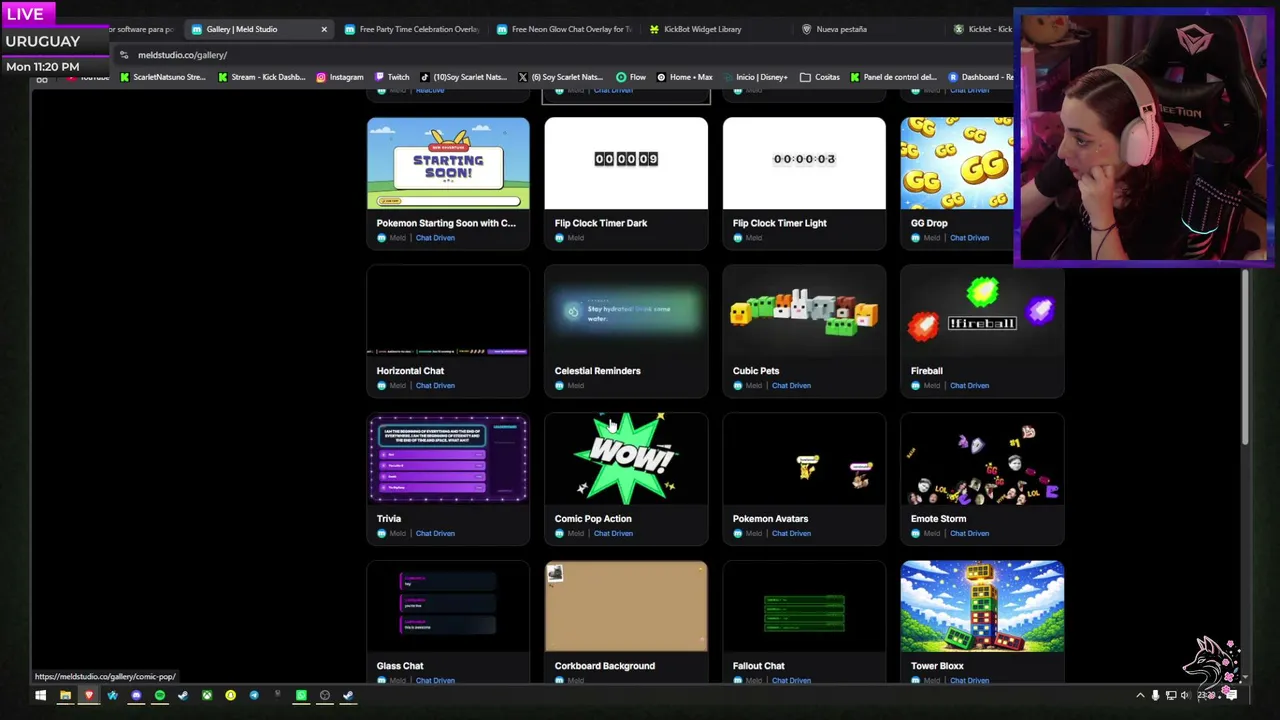Click Chat Driven tag under Comic Pop Action
Screen dimensions: 1280x720
613,534
